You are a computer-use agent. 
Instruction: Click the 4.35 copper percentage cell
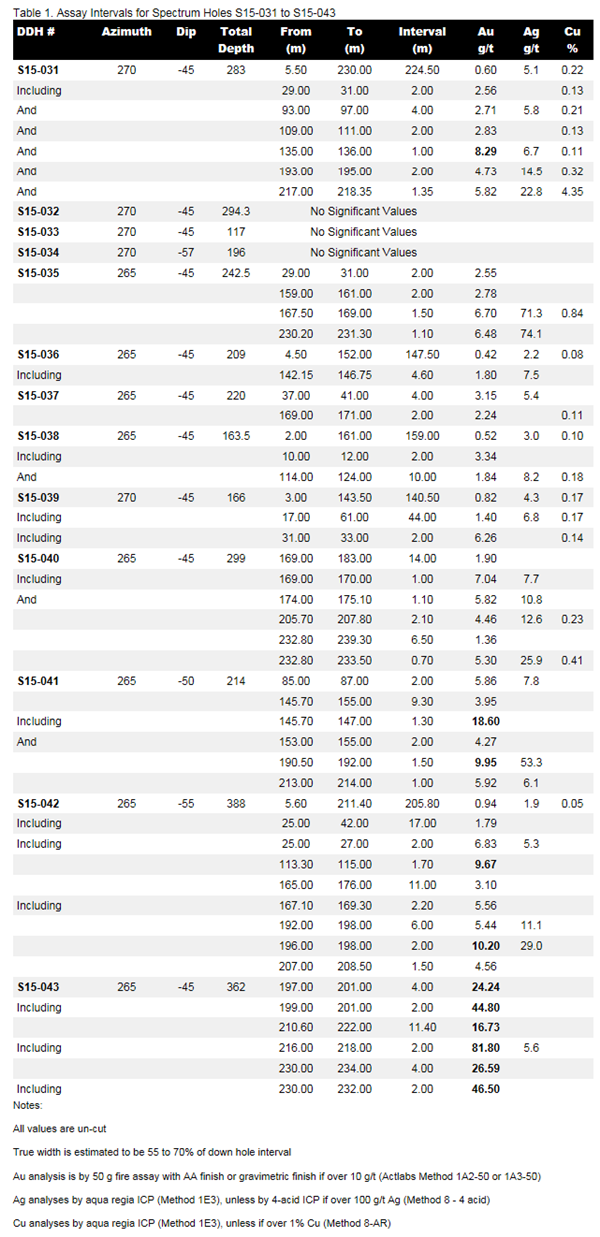click(x=572, y=191)
